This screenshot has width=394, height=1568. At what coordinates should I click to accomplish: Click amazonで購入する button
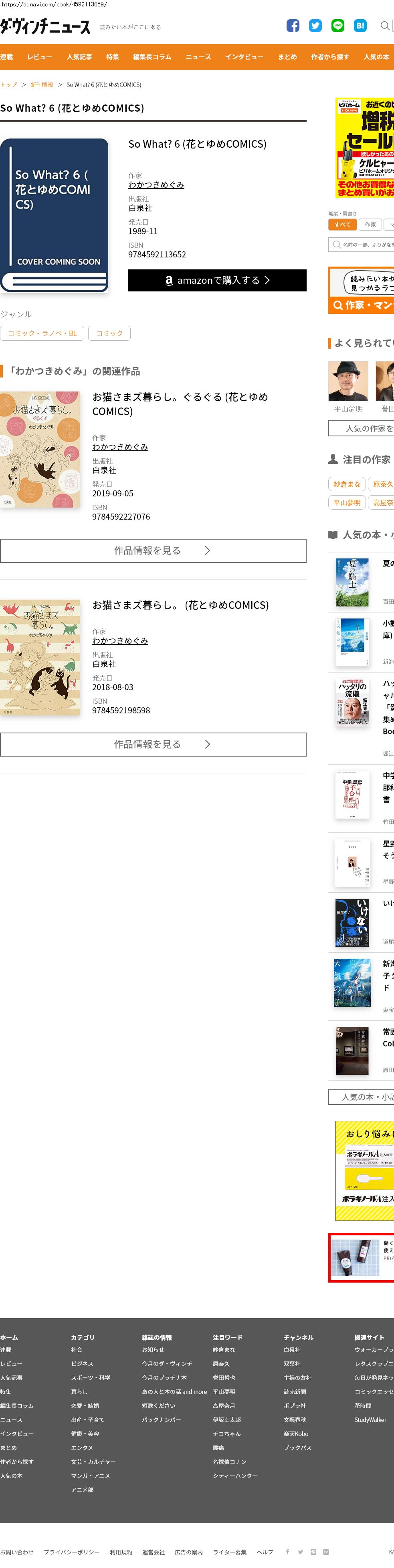coord(217,281)
